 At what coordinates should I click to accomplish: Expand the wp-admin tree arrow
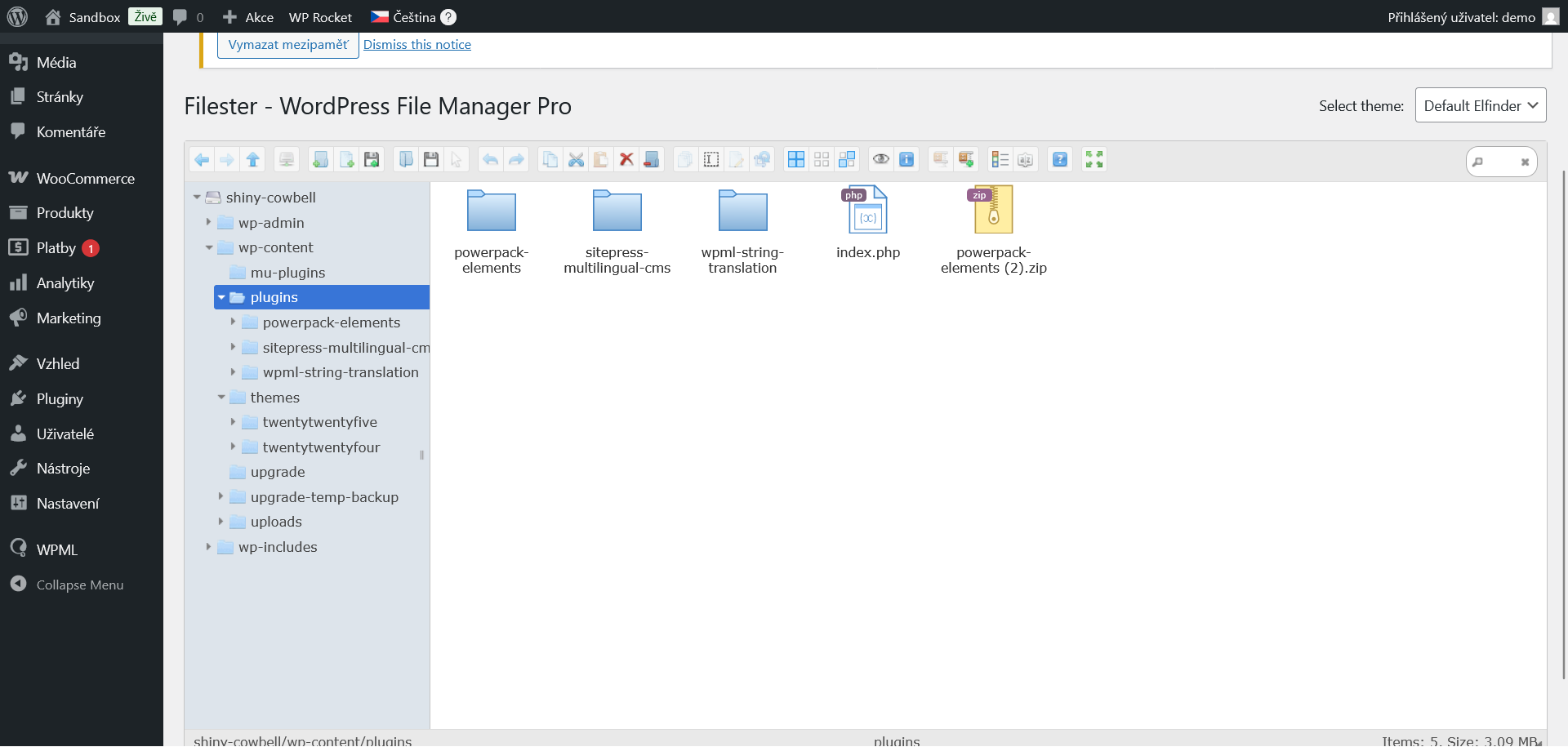click(209, 222)
